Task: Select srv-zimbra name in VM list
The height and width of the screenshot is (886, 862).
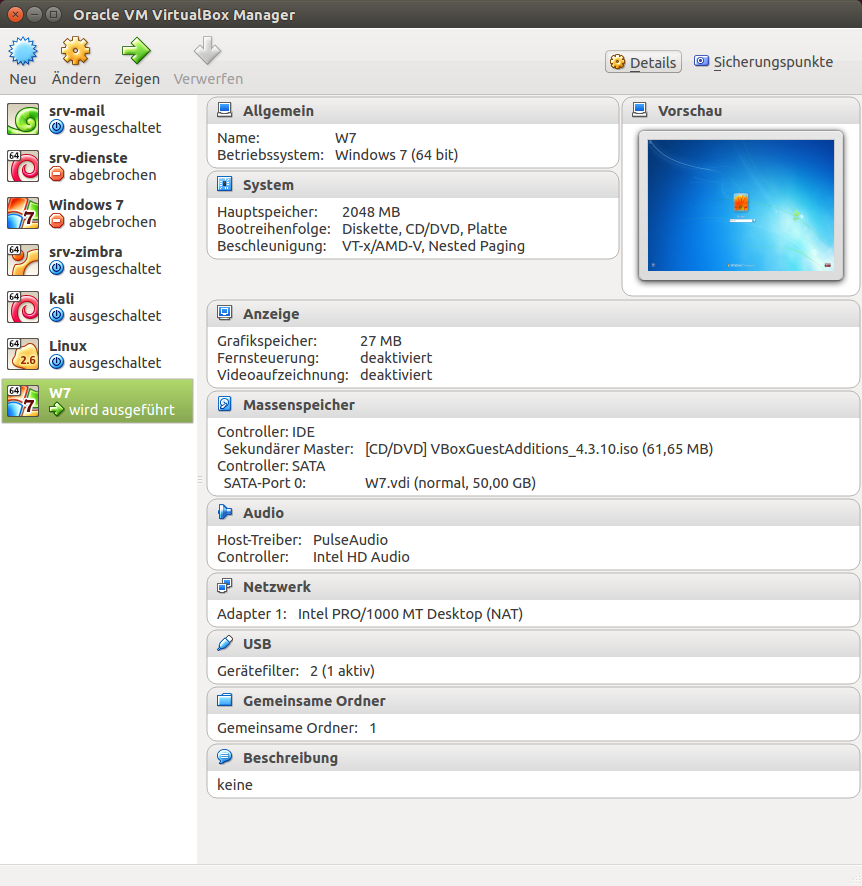Action: (x=85, y=251)
